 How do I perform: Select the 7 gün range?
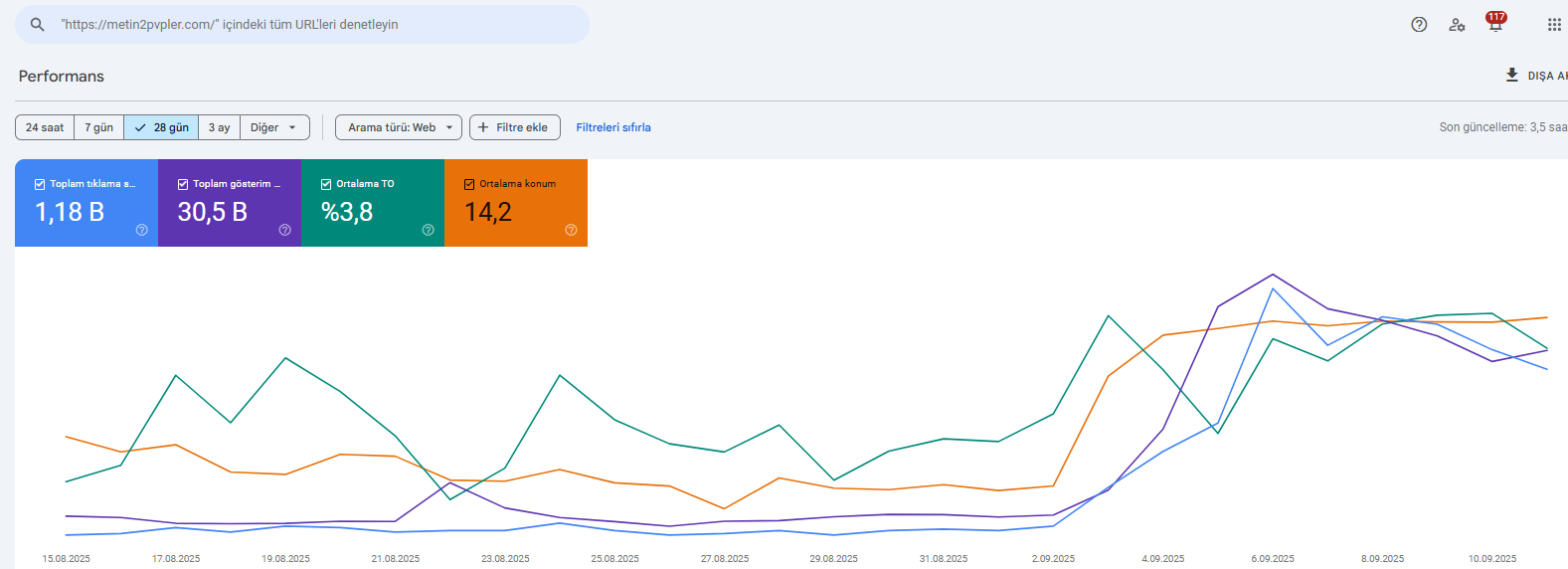98,127
